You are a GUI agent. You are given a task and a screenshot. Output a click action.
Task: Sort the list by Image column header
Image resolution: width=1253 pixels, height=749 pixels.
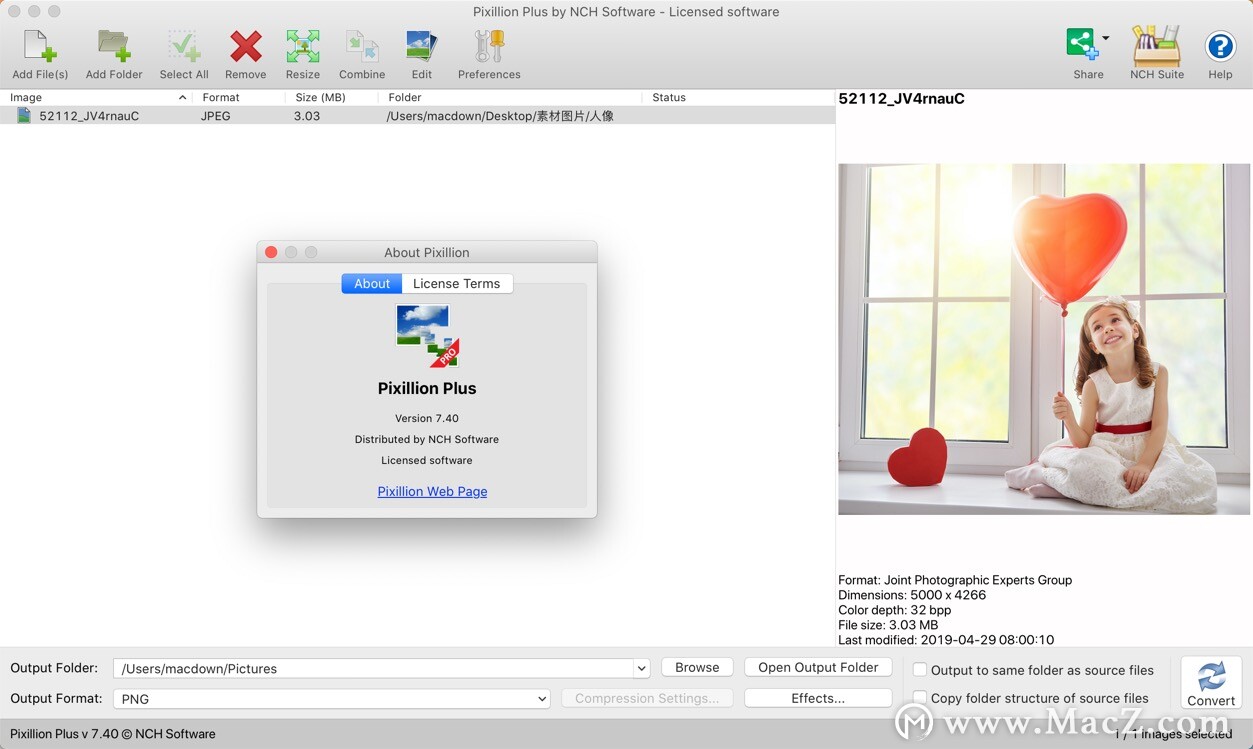[97, 97]
